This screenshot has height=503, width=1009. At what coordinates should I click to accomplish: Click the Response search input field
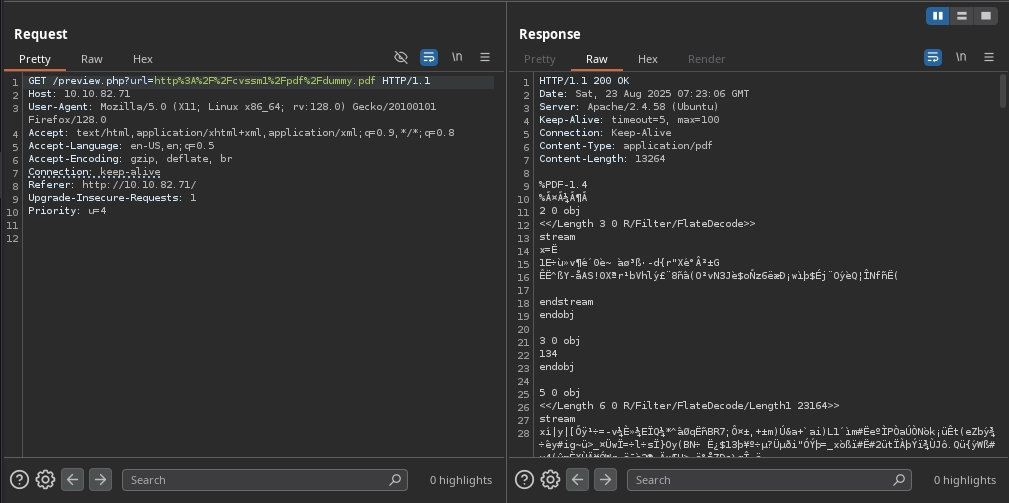click(760, 480)
